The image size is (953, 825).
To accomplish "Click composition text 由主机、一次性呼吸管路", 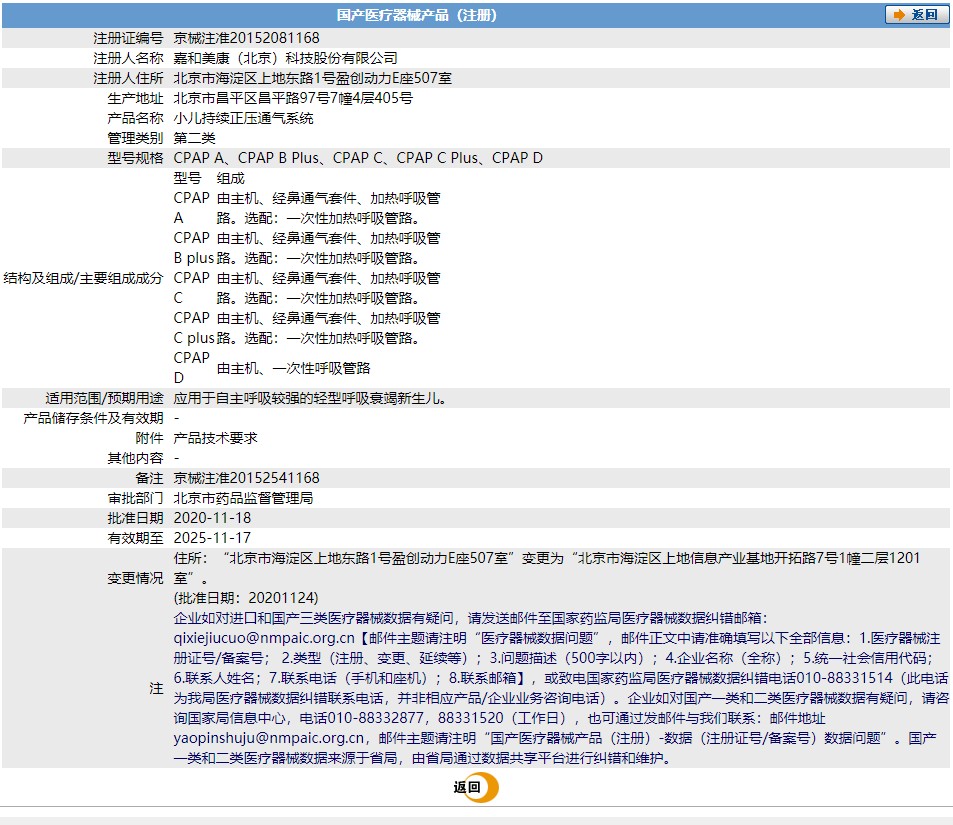I will click(x=294, y=368).
